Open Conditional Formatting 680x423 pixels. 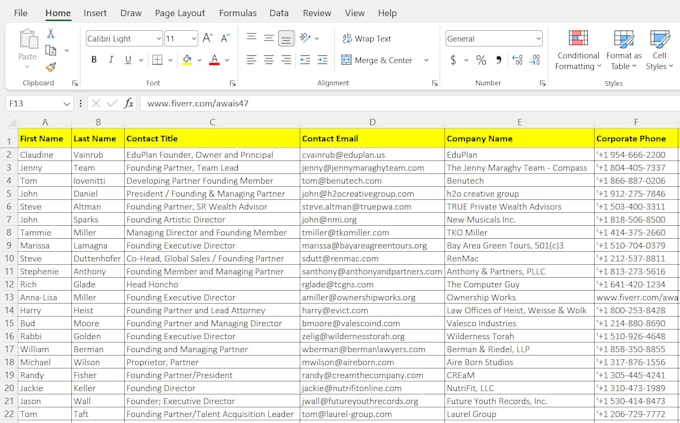click(578, 50)
